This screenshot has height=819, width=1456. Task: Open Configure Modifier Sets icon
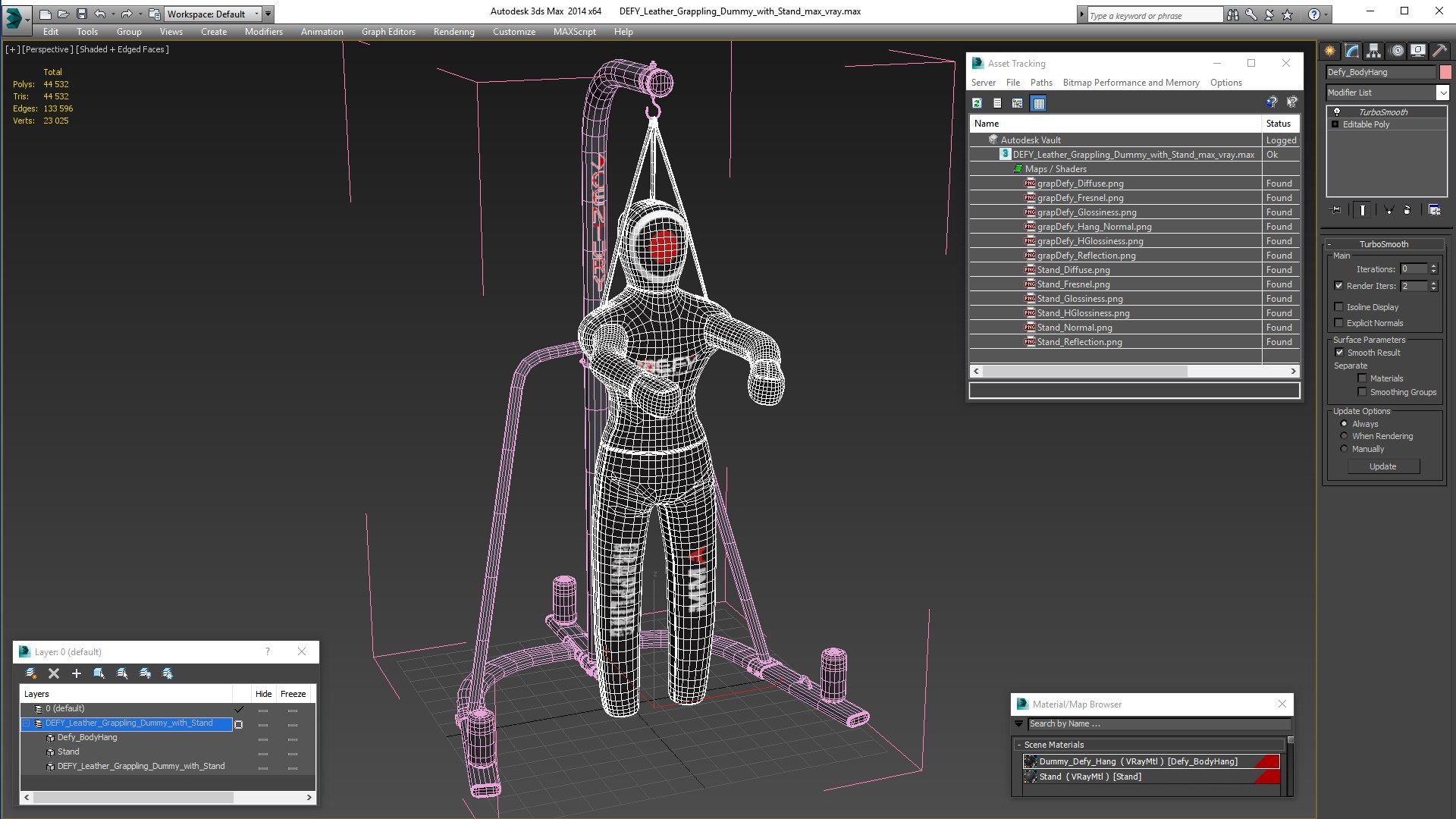tap(1435, 210)
